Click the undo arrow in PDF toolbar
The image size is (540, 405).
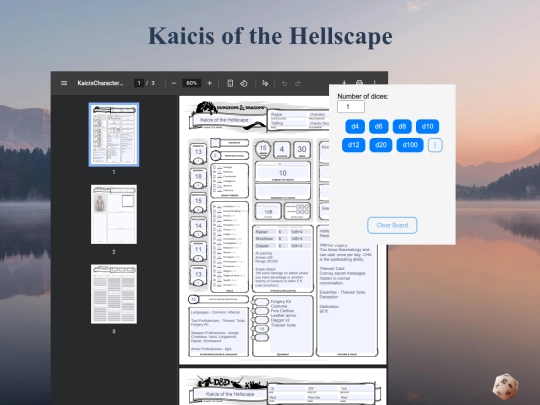(x=284, y=83)
